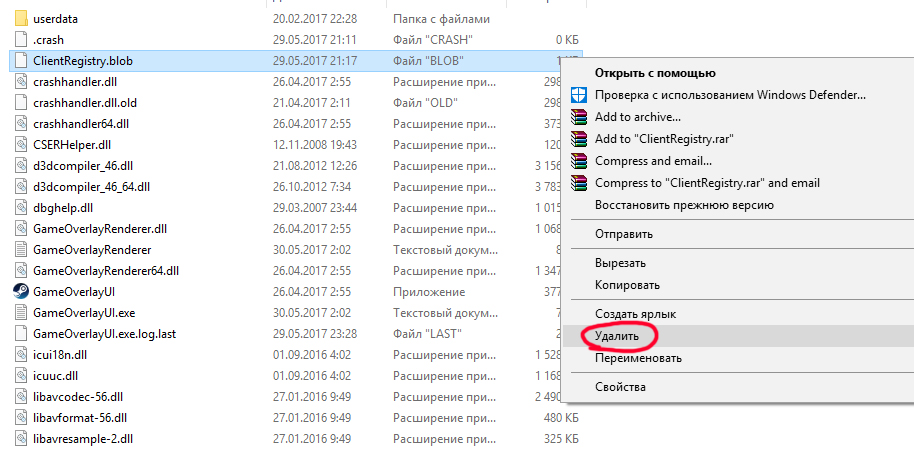Click the GameOverlayUI.exe.log.last file icon
914x450 pixels.
tap(21, 333)
